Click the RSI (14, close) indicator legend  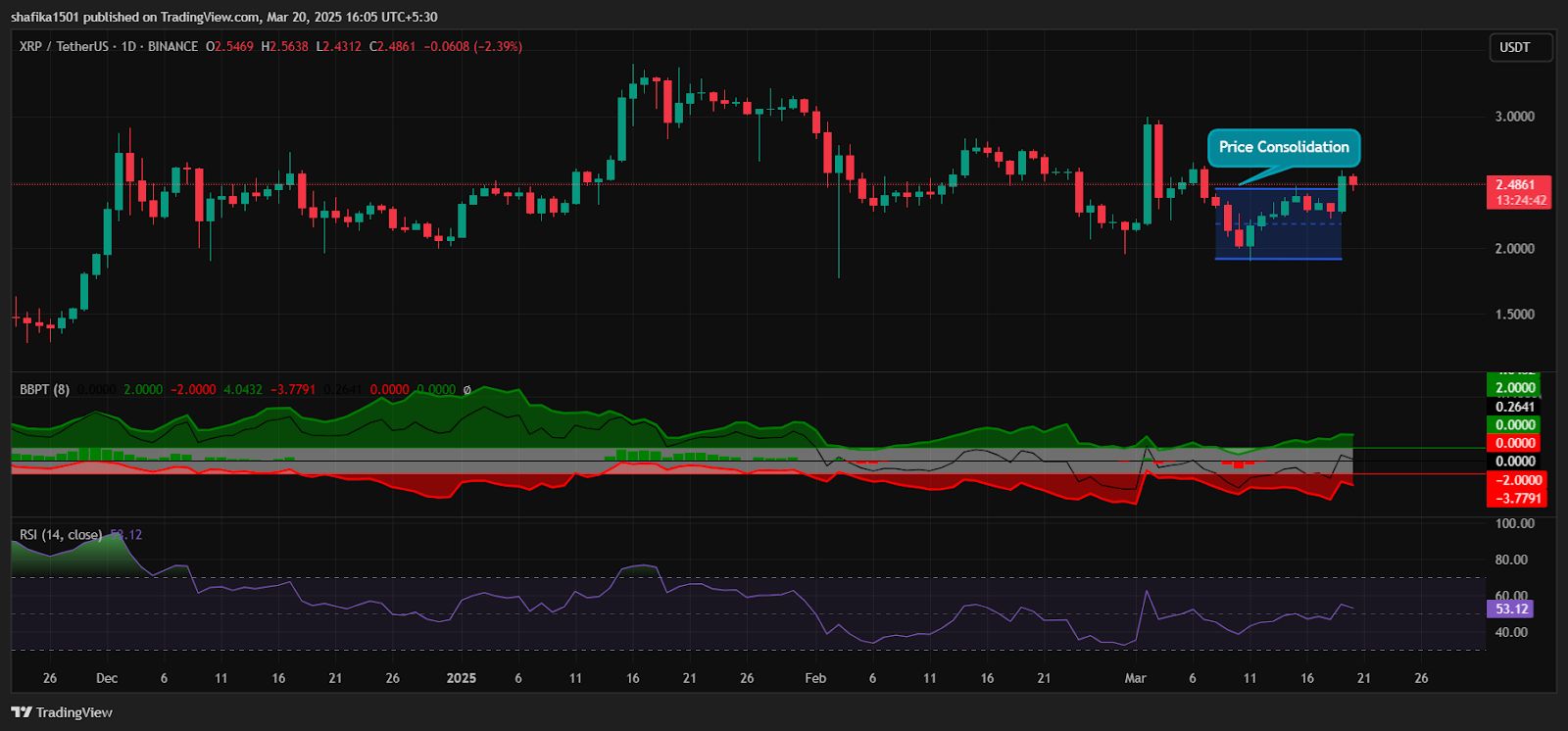point(61,534)
